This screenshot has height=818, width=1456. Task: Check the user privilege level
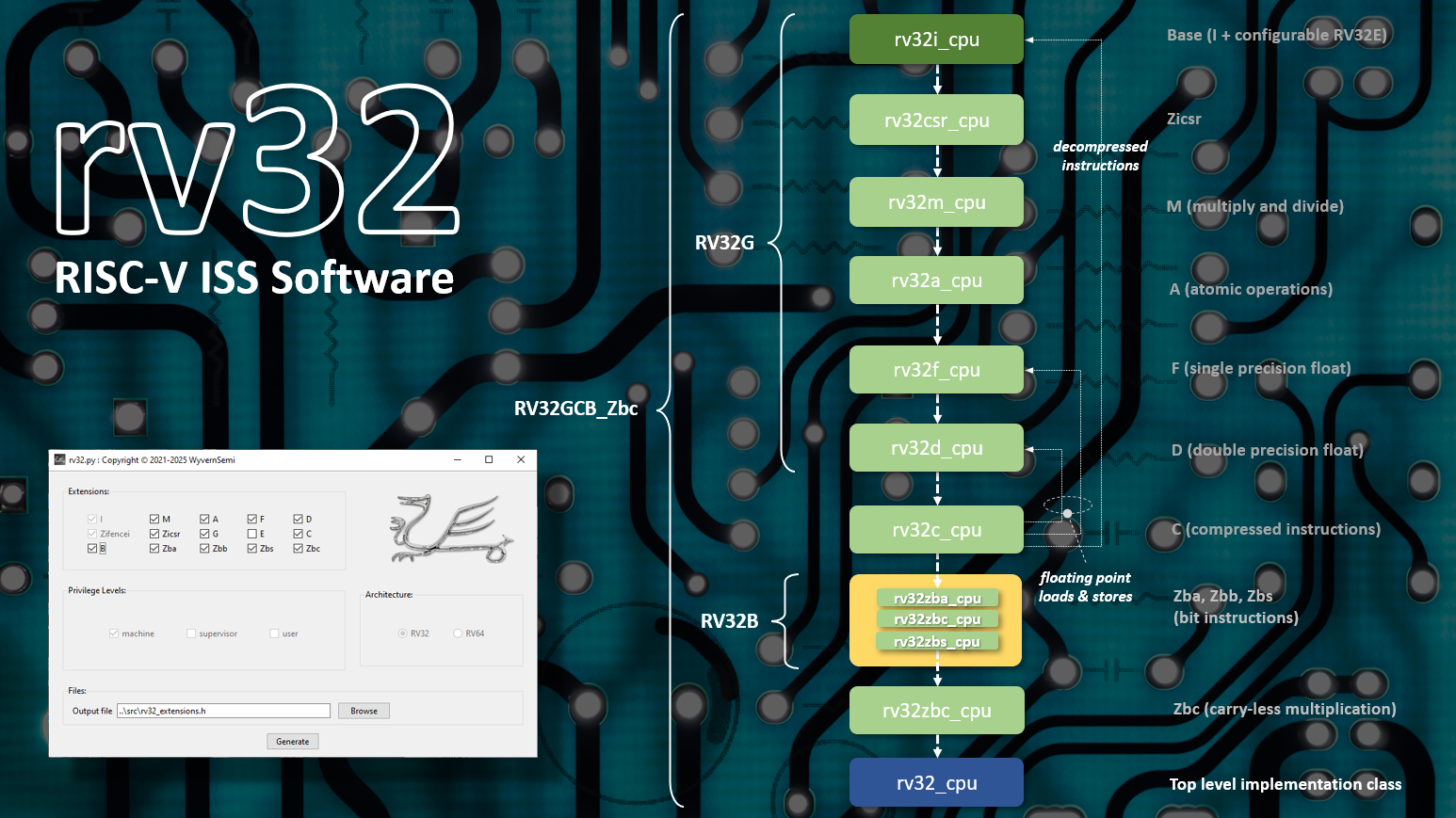pos(274,634)
